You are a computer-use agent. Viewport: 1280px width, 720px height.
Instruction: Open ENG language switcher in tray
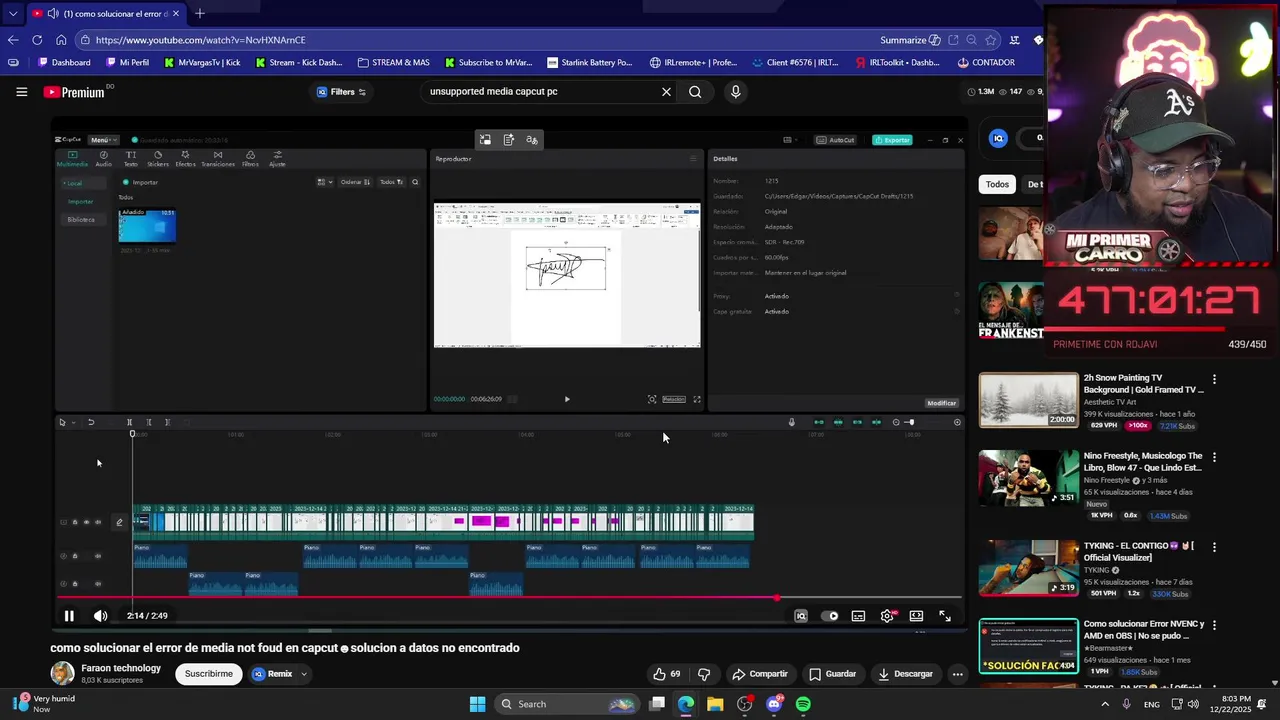(1152, 704)
